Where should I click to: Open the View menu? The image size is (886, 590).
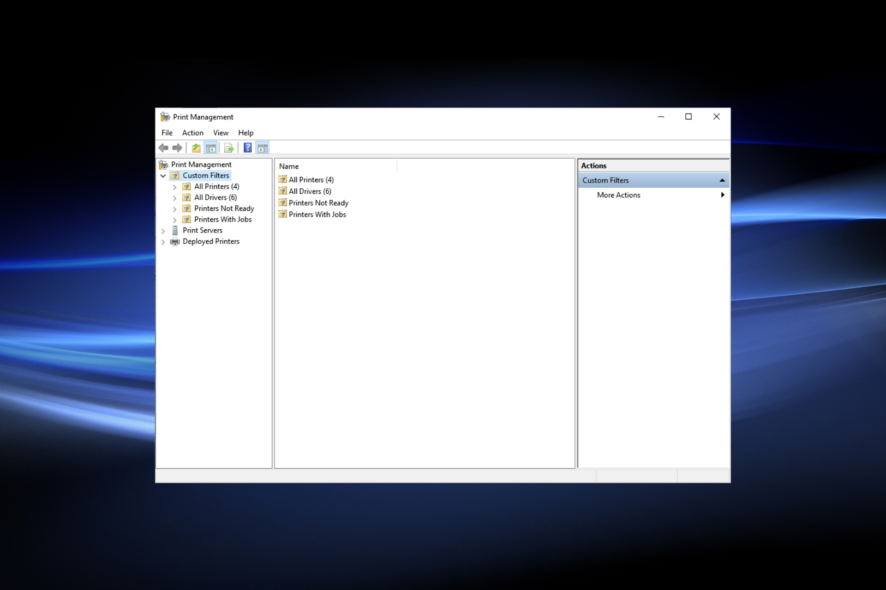coord(220,132)
